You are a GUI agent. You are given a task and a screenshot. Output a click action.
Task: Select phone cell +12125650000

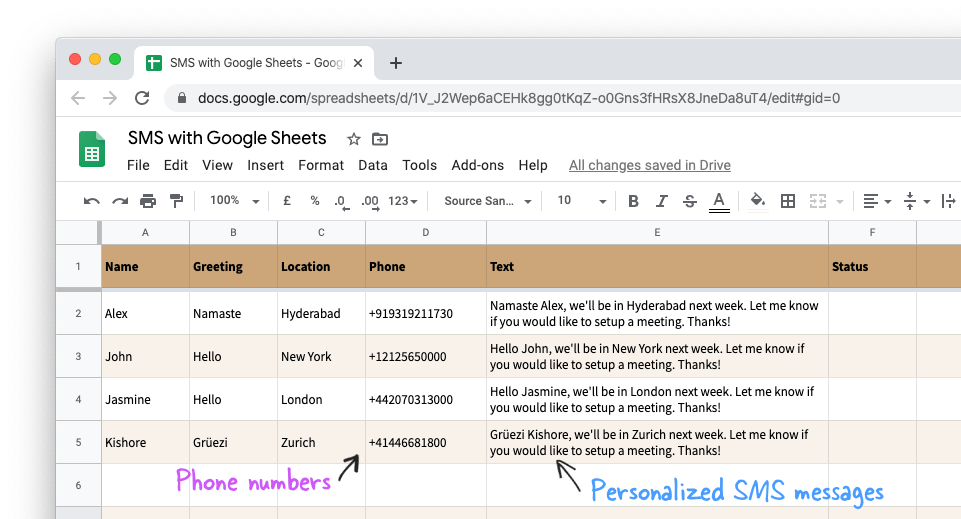[x=426, y=356]
